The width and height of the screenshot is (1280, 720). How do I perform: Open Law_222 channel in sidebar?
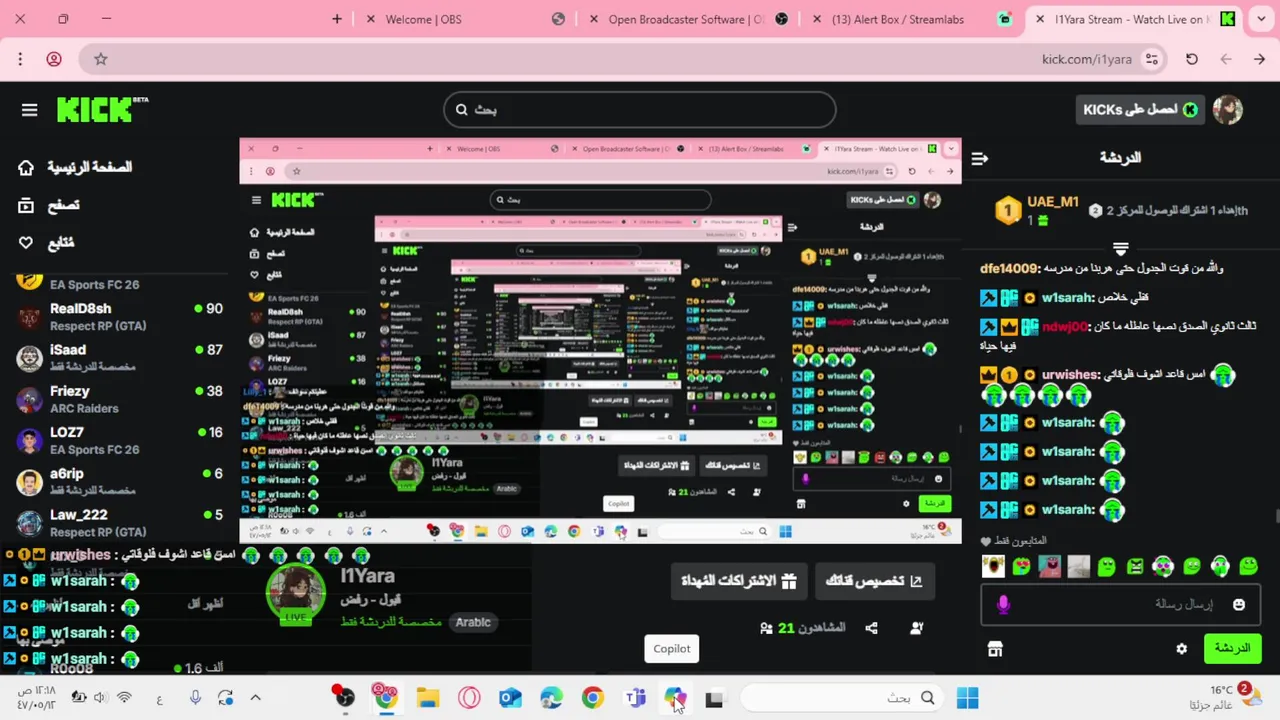coord(120,522)
